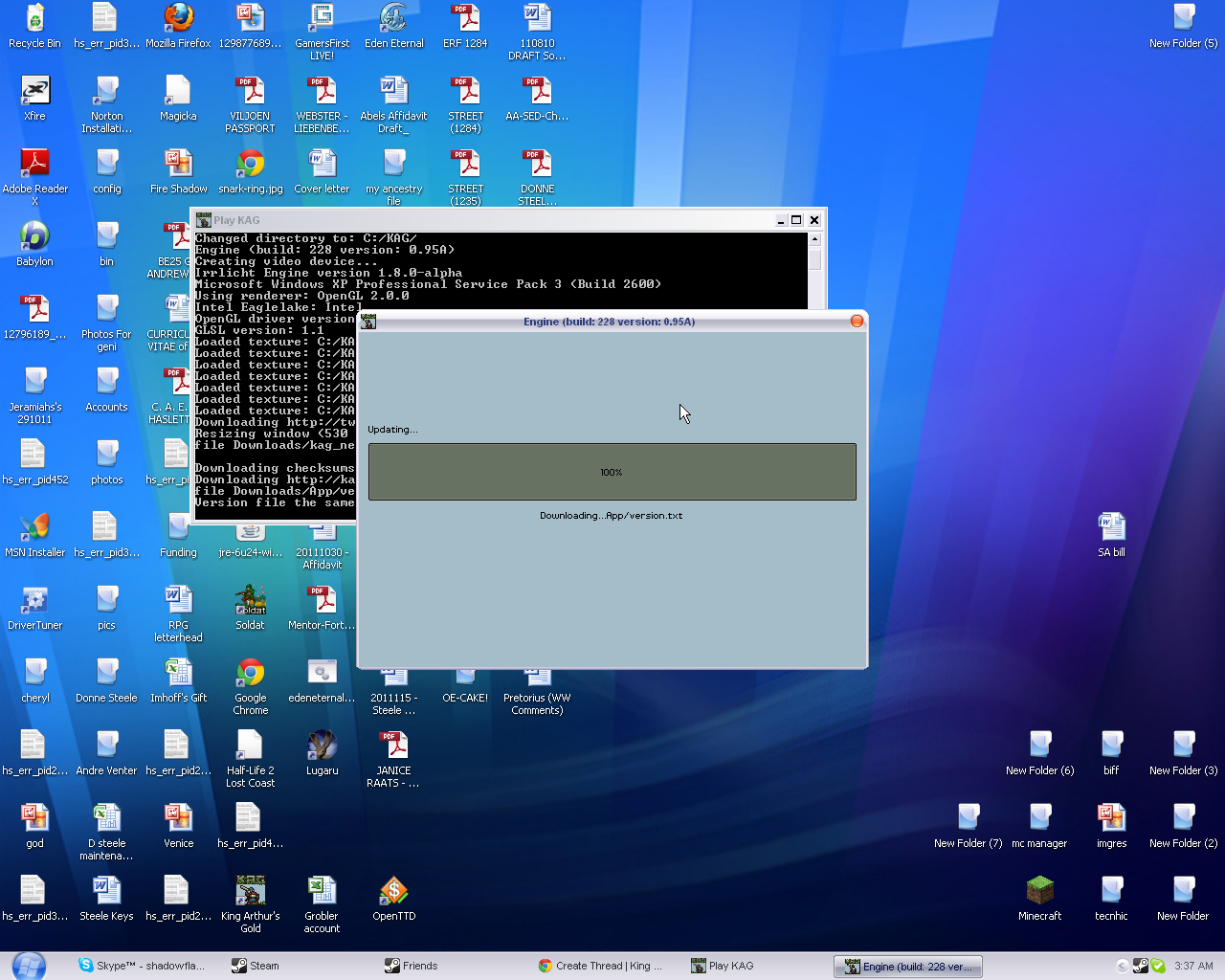
Task: Open the Start menu button
Action: pyautogui.click(x=29, y=966)
